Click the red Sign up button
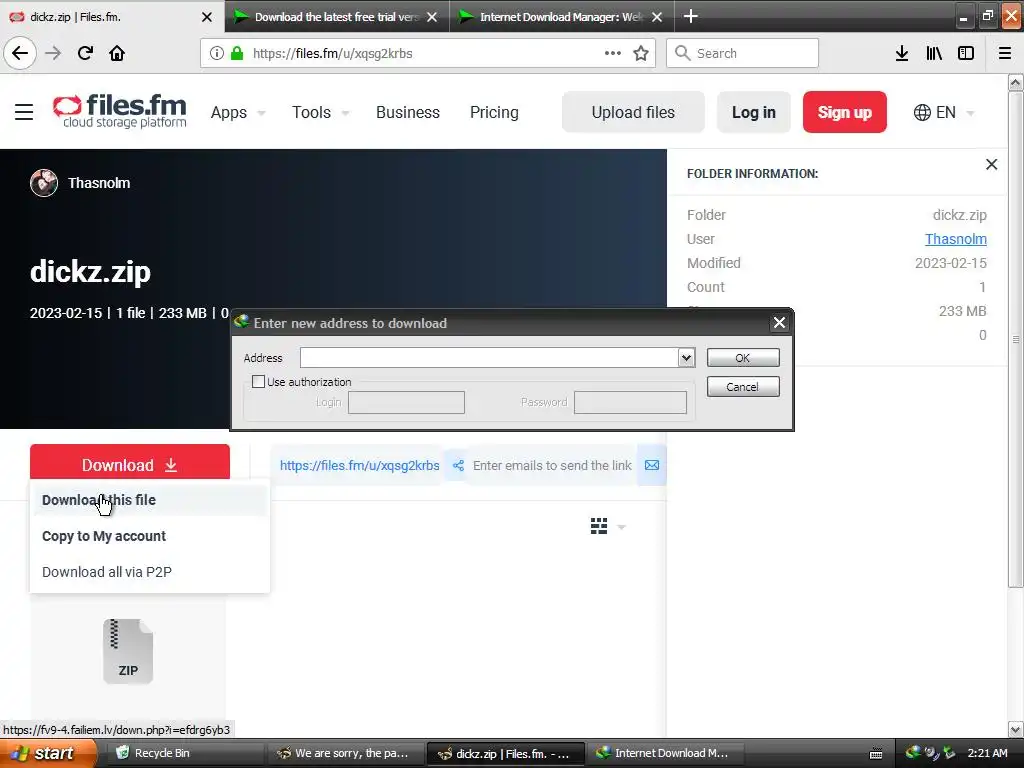1024x768 pixels. [844, 112]
